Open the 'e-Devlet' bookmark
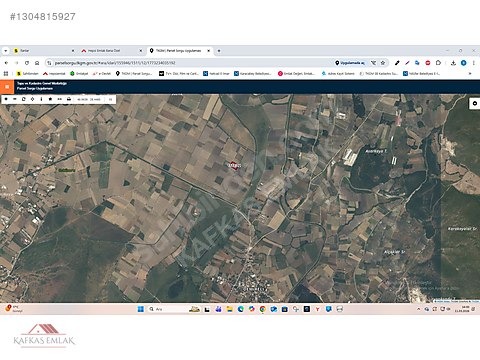The height and width of the screenshot is (360, 480). click(x=102, y=73)
